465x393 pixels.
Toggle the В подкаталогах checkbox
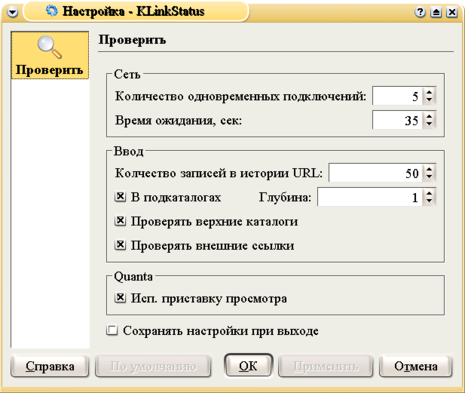coord(120,197)
